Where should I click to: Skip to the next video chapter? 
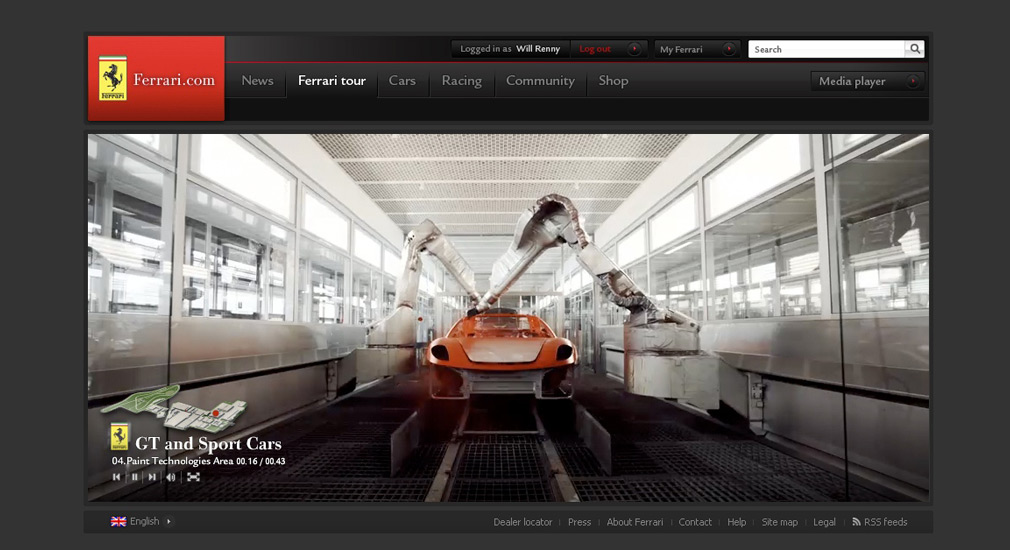[x=152, y=477]
